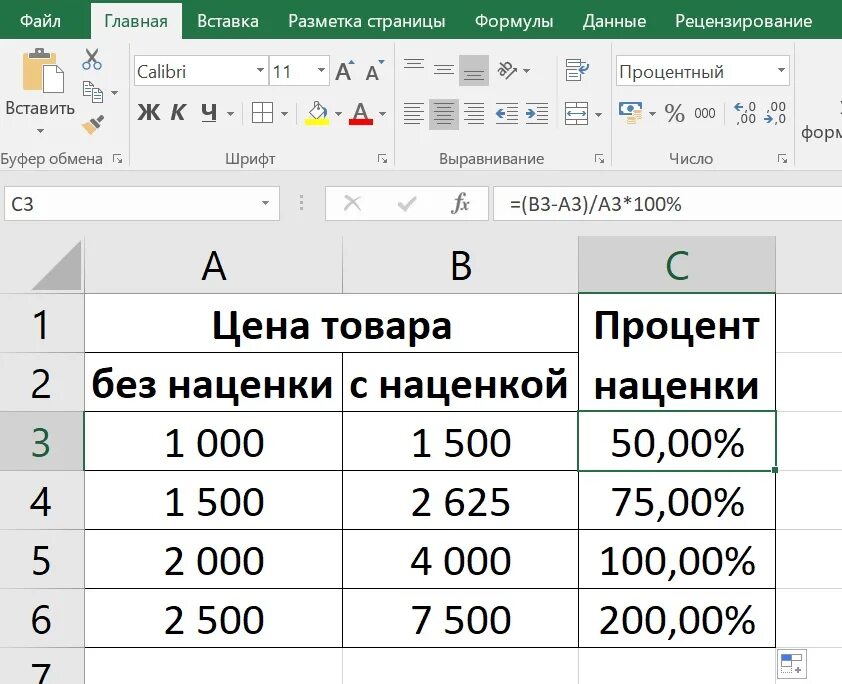Image resolution: width=842 pixels, height=684 pixels.
Task: Open Шрифт group dialog launcher
Action: (x=382, y=159)
